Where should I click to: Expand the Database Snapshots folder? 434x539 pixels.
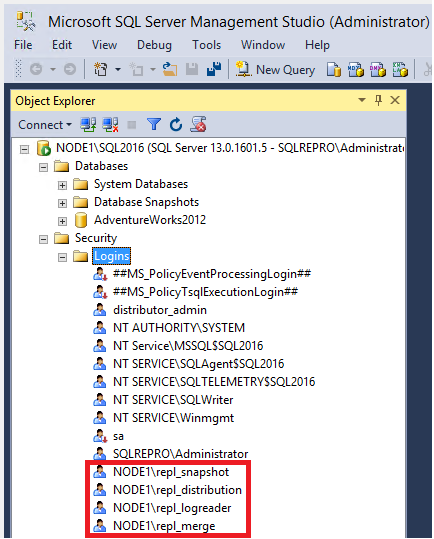click(62, 203)
